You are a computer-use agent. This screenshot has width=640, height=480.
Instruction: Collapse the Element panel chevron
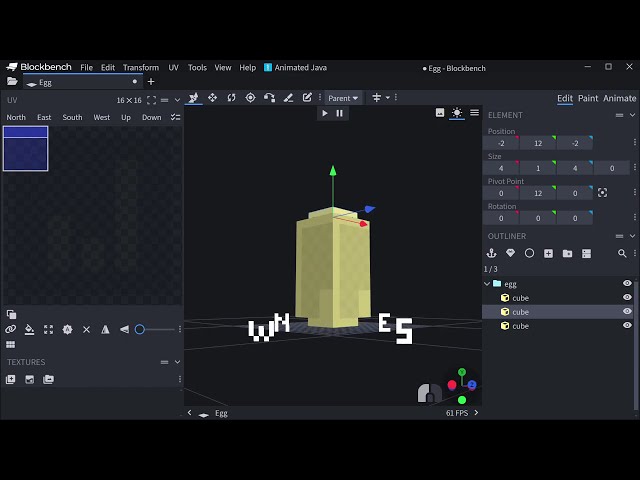(x=632, y=115)
